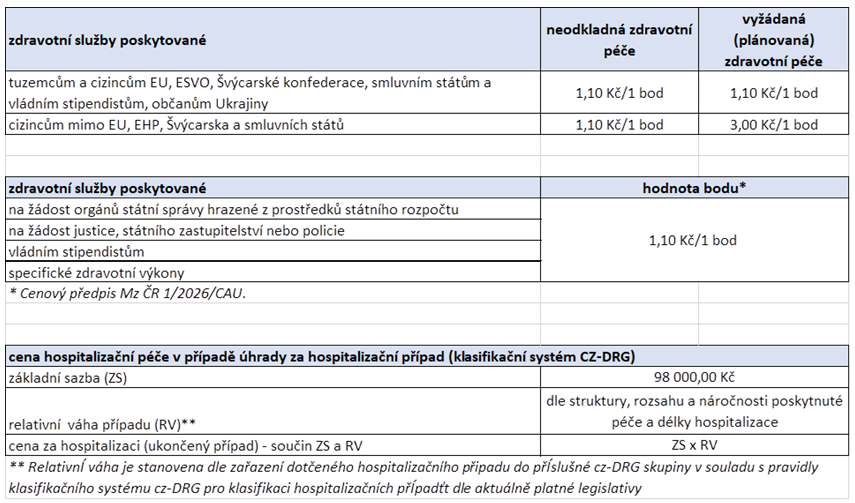Select the 'neodkladná zdravotní péče' header cell

coord(619,40)
